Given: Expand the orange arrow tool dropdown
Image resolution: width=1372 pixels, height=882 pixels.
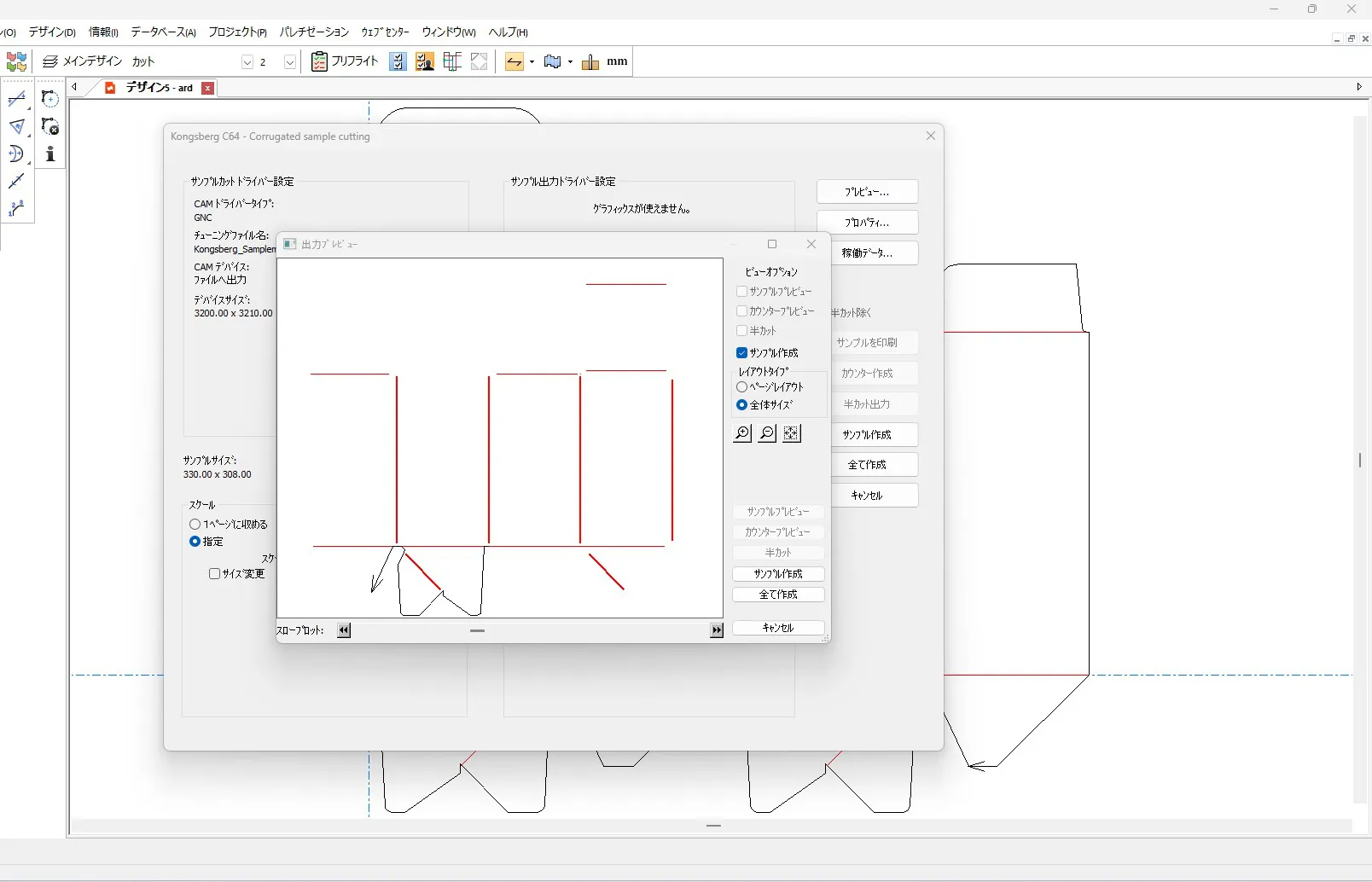Looking at the screenshot, I should point(532,61).
